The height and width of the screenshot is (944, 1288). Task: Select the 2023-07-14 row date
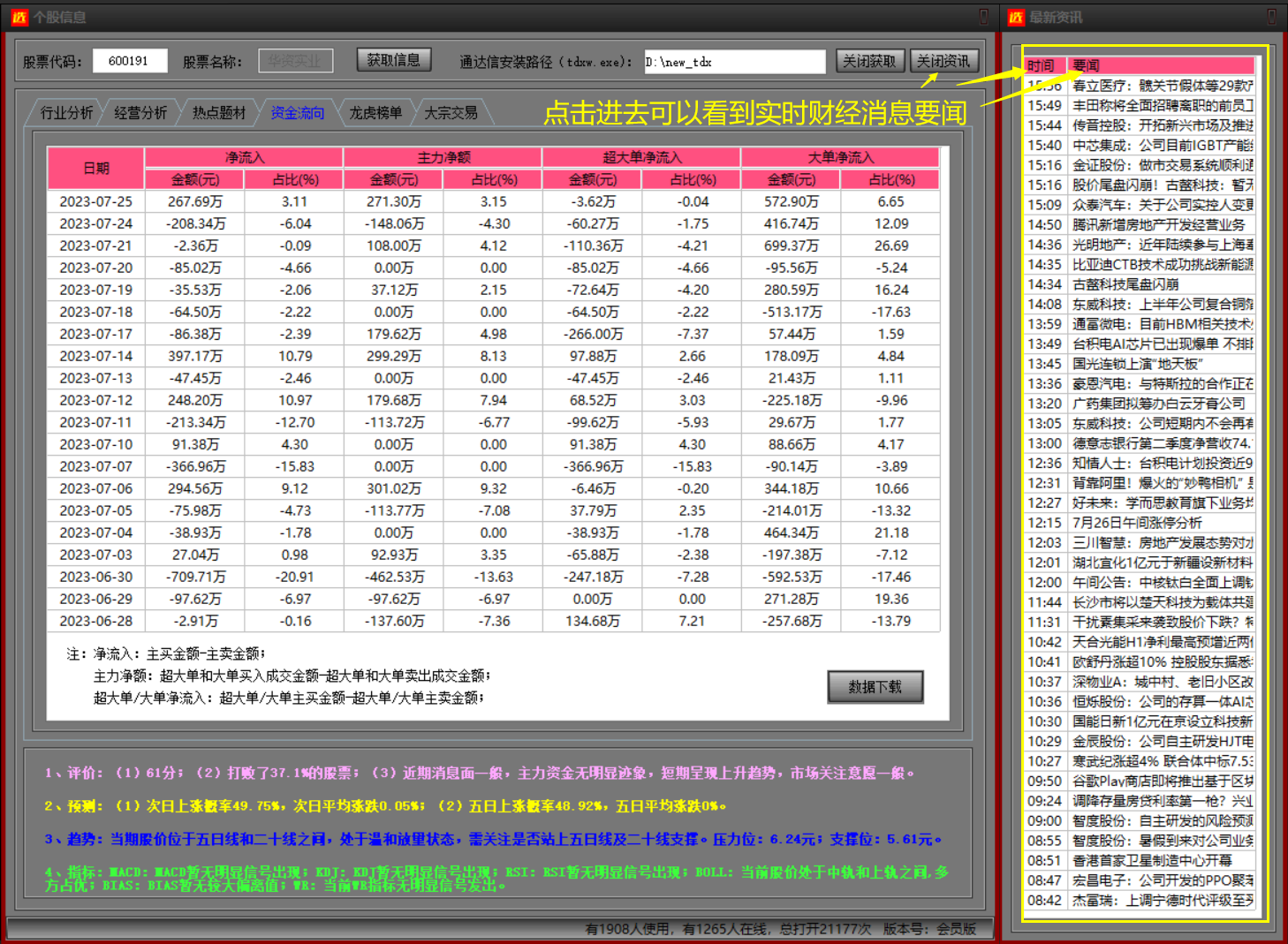[96, 356]
